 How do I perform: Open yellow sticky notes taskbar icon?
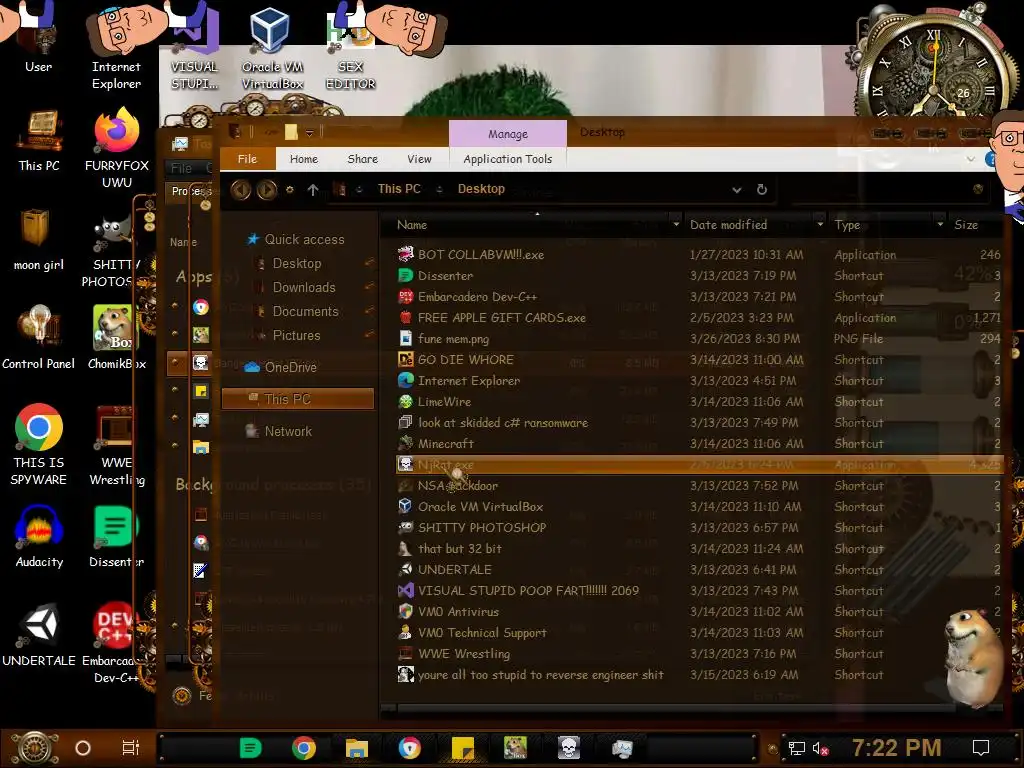pyautogui.click(x=462, y=748)
